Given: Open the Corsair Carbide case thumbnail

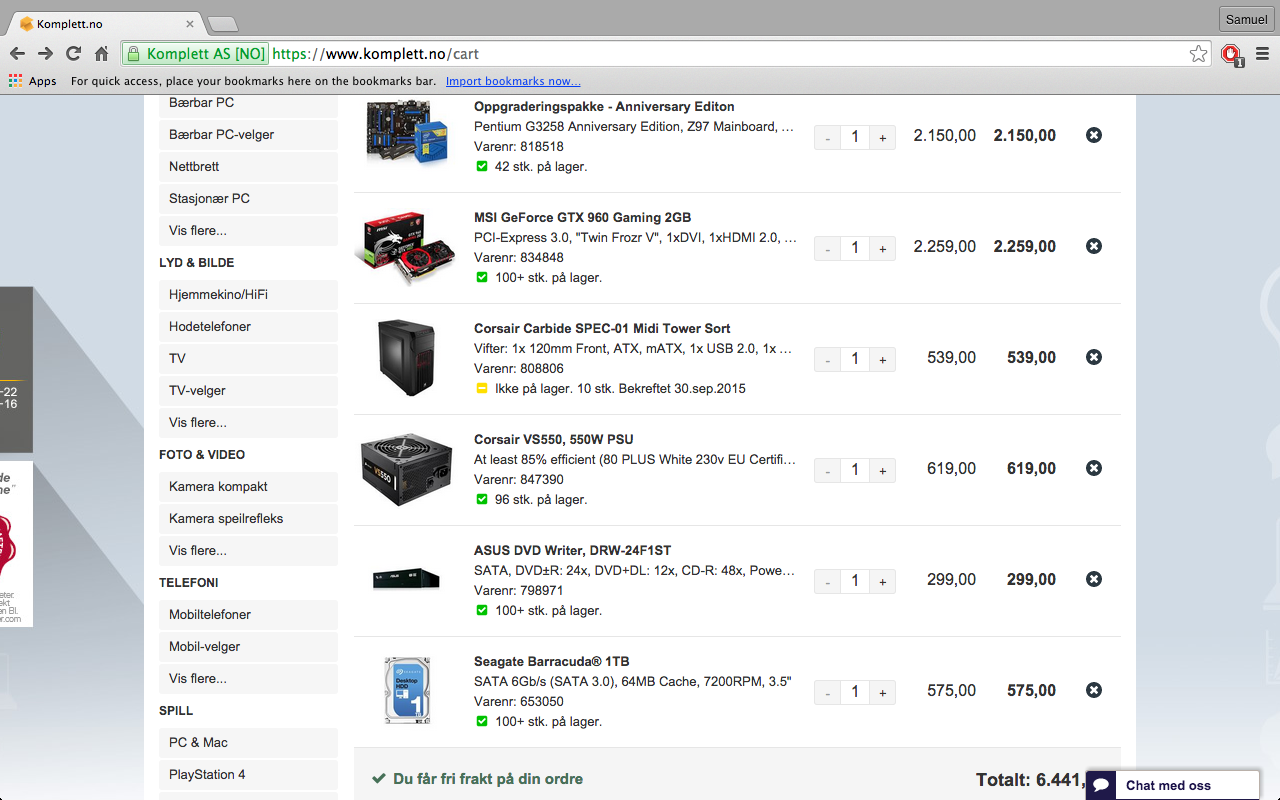Looking at the screenshot, I should 406,358.
